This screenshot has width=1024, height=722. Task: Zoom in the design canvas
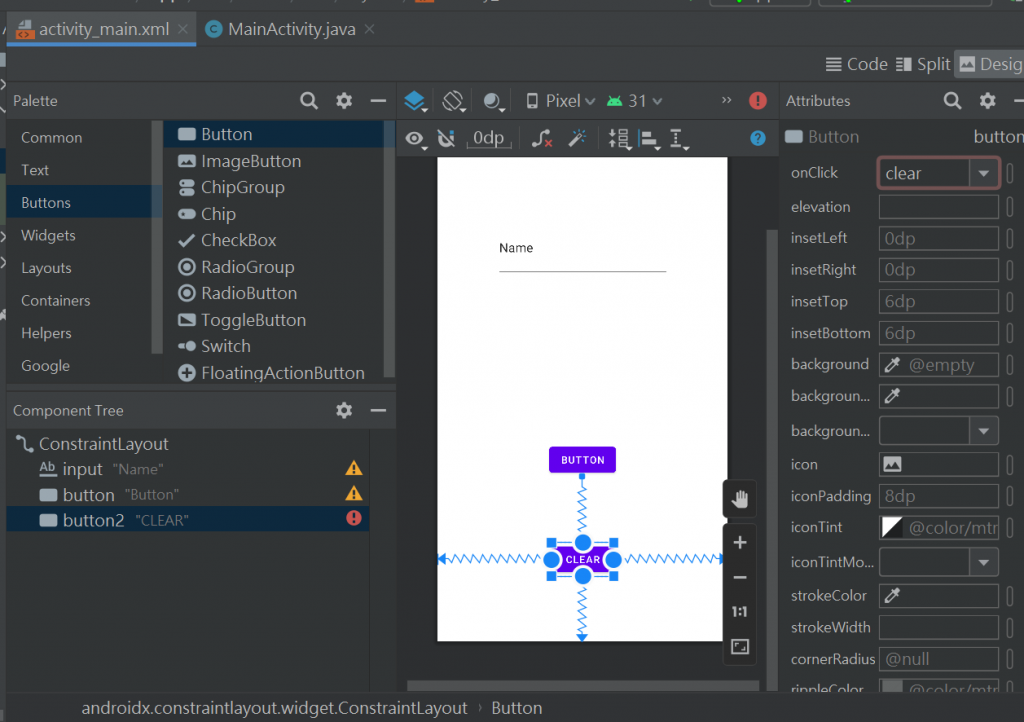click(739, 542)
